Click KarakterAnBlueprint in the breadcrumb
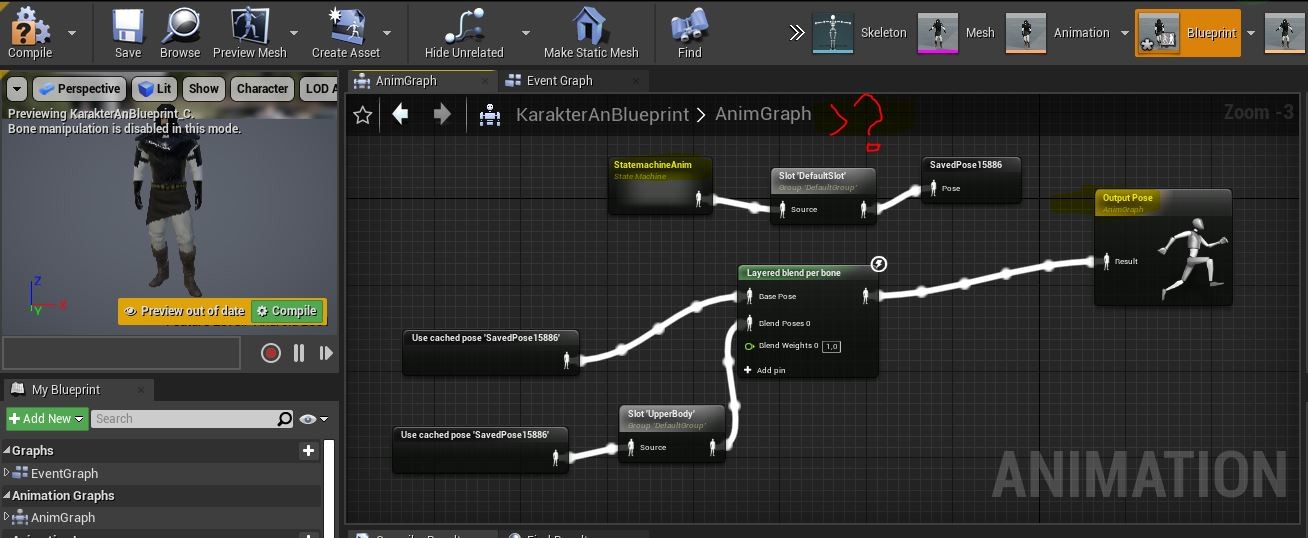Screen dimensions: 1308x538 tap(602, 114)
